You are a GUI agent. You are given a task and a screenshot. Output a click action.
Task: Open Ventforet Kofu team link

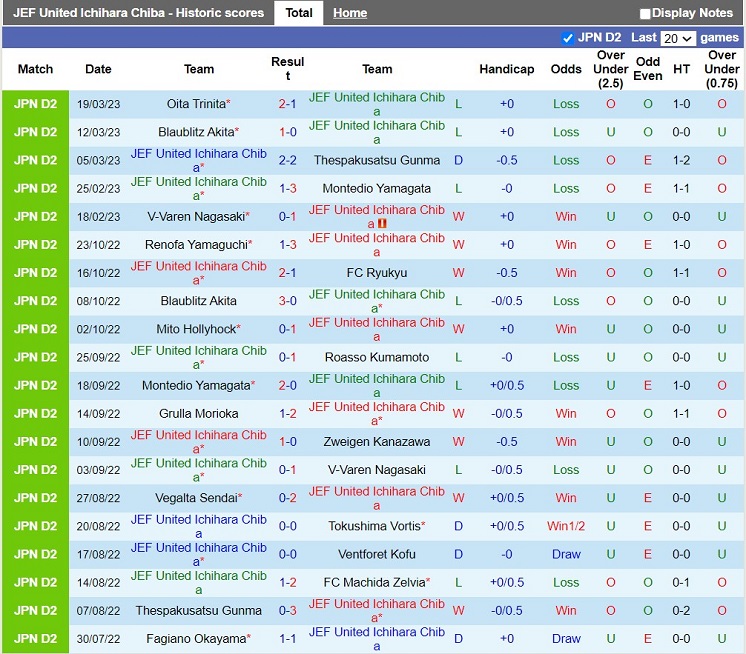click(377, 554)
